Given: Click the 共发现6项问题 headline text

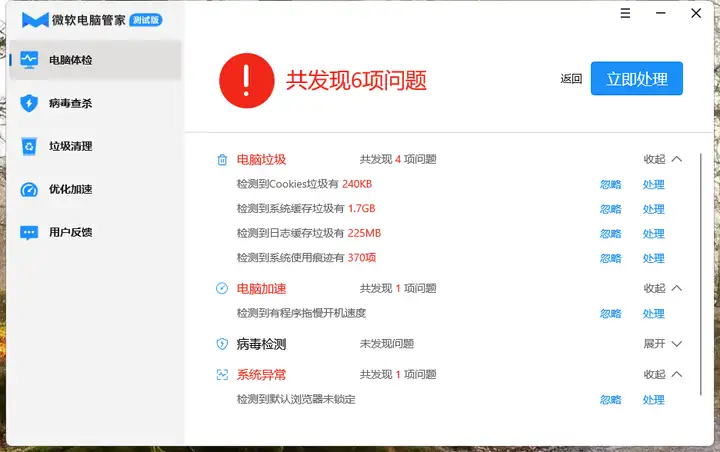Looking at the screenshot, I should 356,80.
